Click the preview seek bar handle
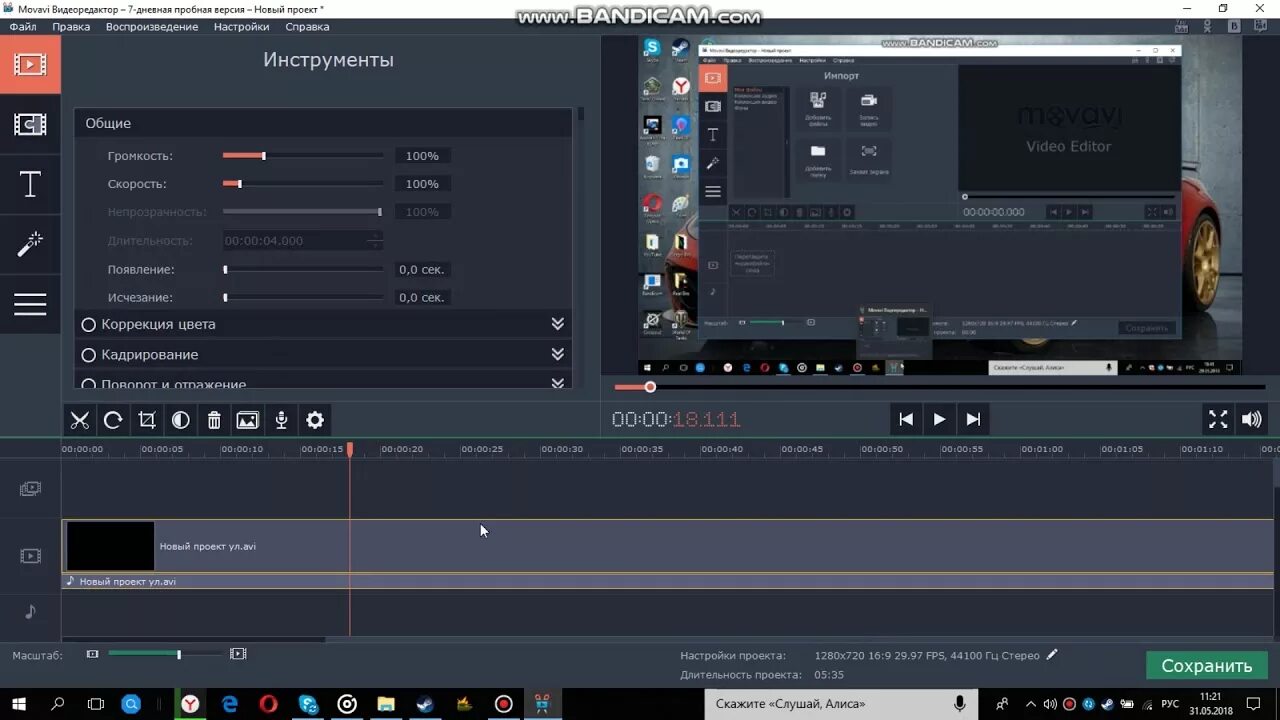 [x=650, y=387]
